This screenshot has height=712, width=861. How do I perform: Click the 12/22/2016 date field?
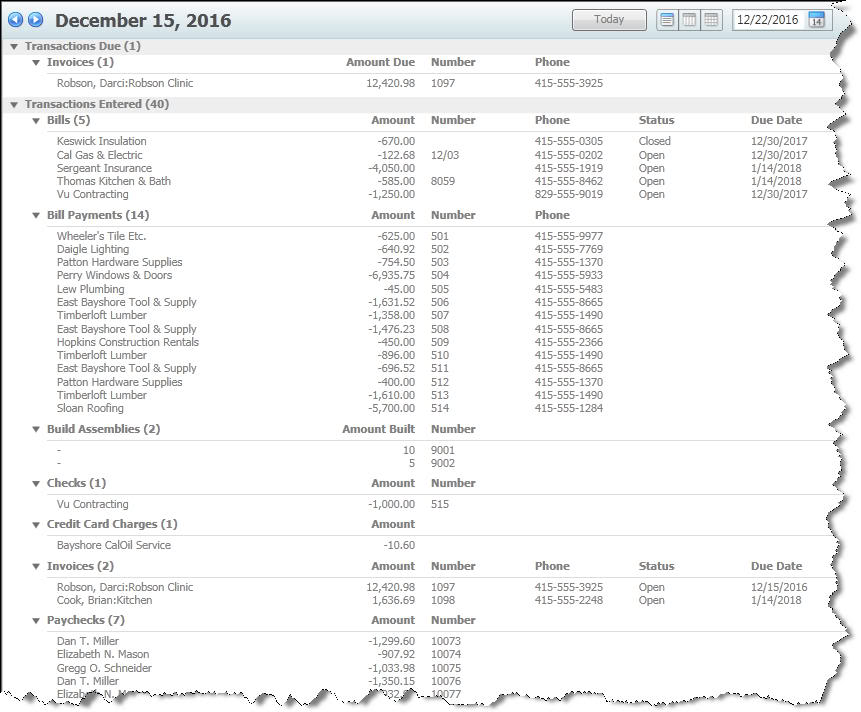pyautogui.click(x=767, y=20)
